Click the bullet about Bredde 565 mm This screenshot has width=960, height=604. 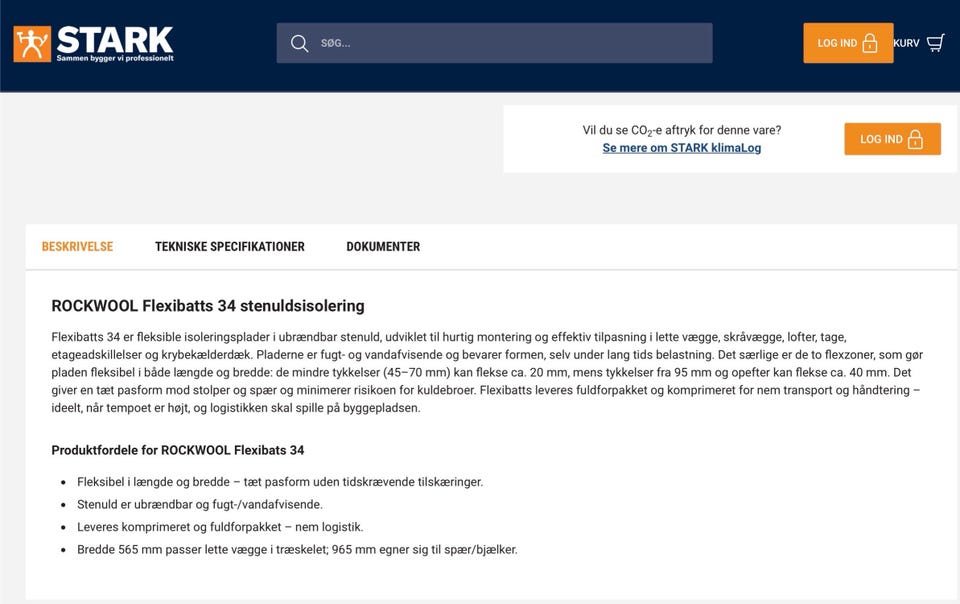point(297,550)
